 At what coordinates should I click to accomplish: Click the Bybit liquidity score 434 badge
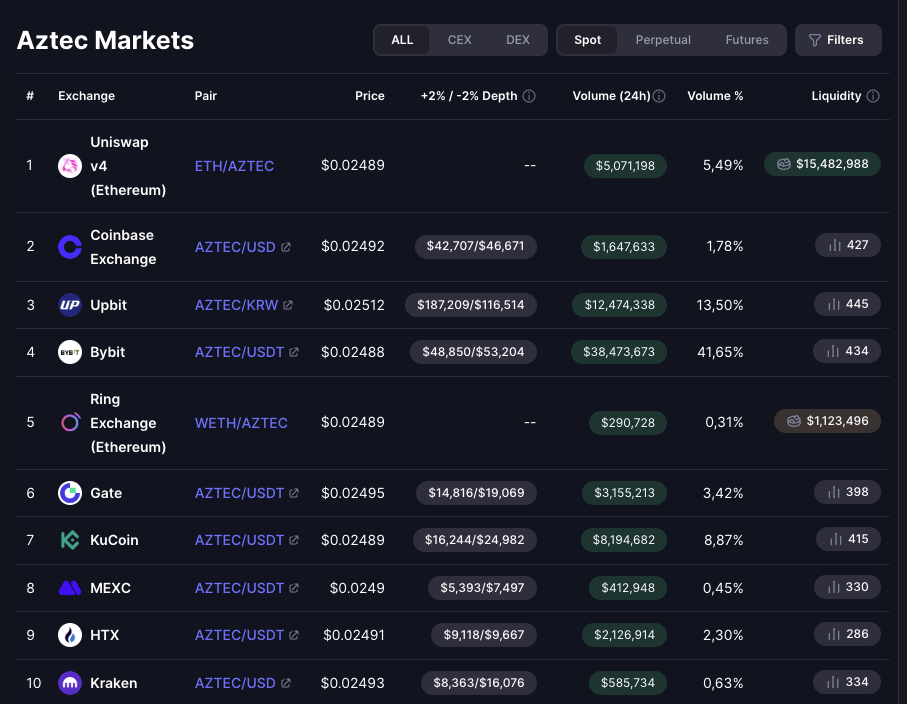point(847,351)
